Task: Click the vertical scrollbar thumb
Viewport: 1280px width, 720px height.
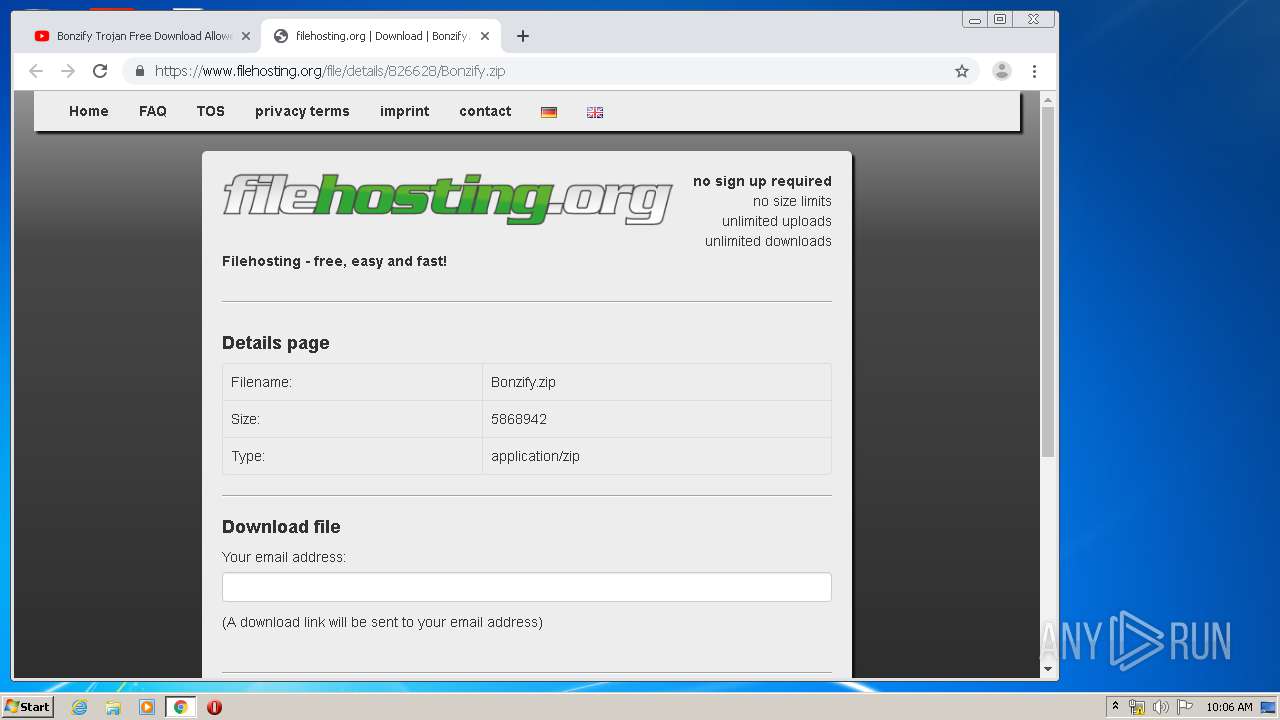Action: pyautogui.click(x=1048, y=282)
